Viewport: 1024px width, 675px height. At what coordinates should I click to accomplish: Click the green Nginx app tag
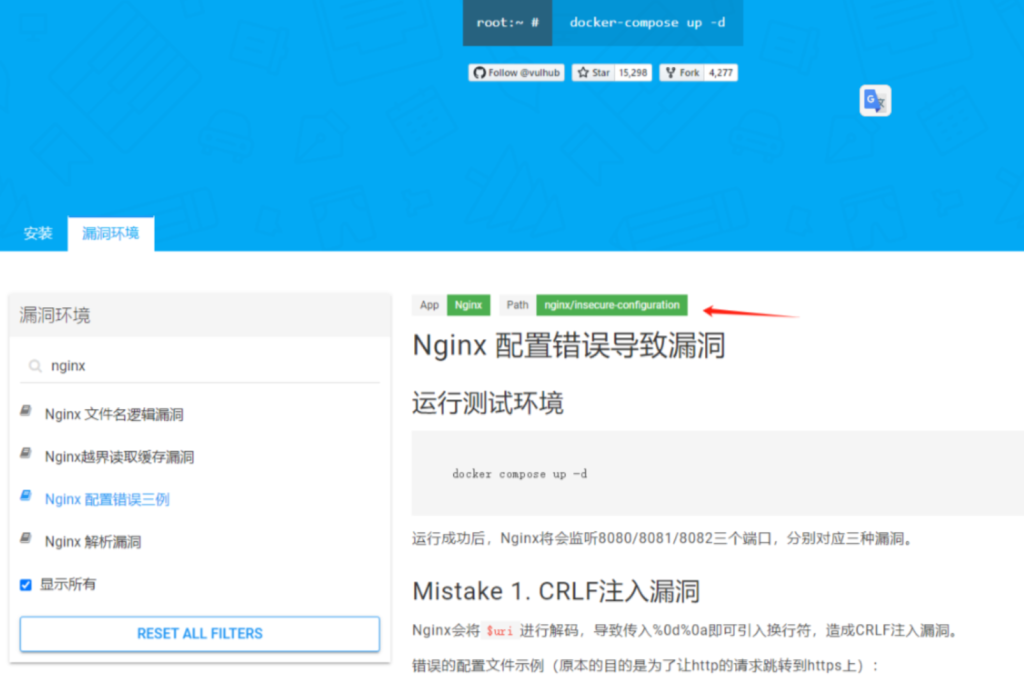click(x=468, y=305)
